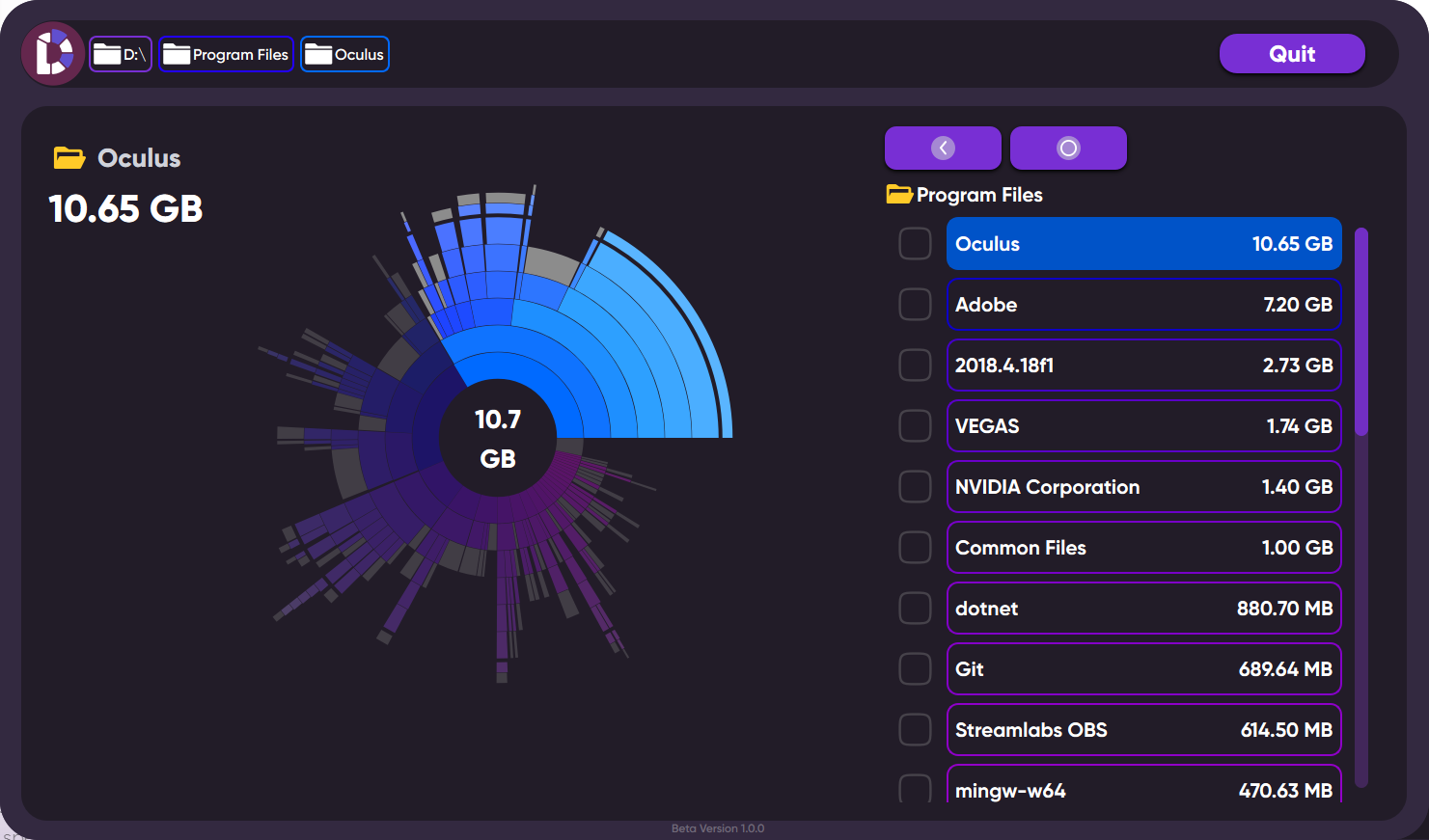1429x840 pixels.
Task: Open the Git 689.64 MB row
Action: (x=1143, y=669)
